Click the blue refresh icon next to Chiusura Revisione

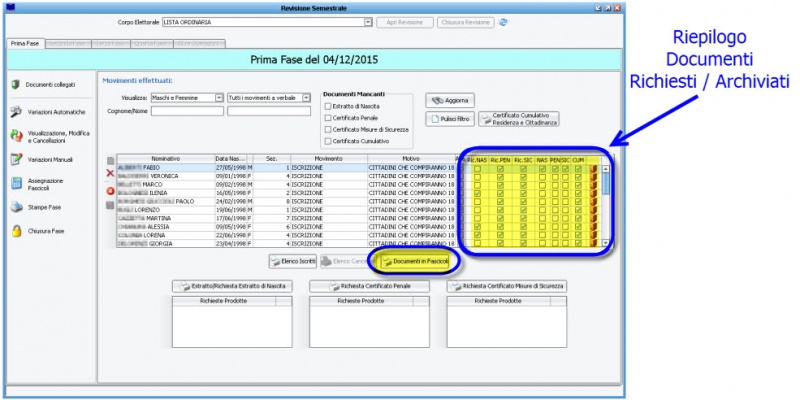pos(503,21)
